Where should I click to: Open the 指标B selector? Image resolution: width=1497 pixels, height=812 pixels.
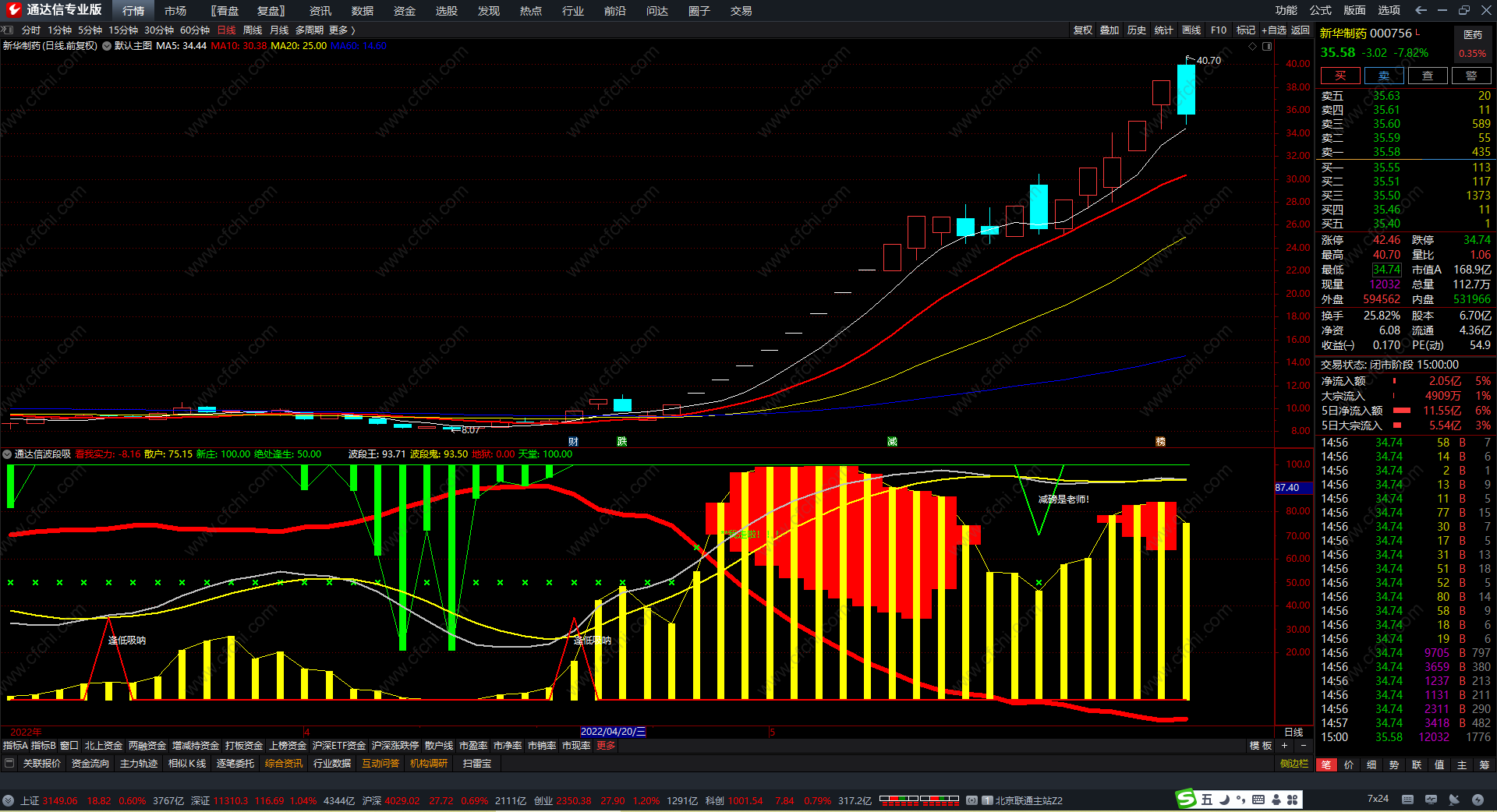43,746
